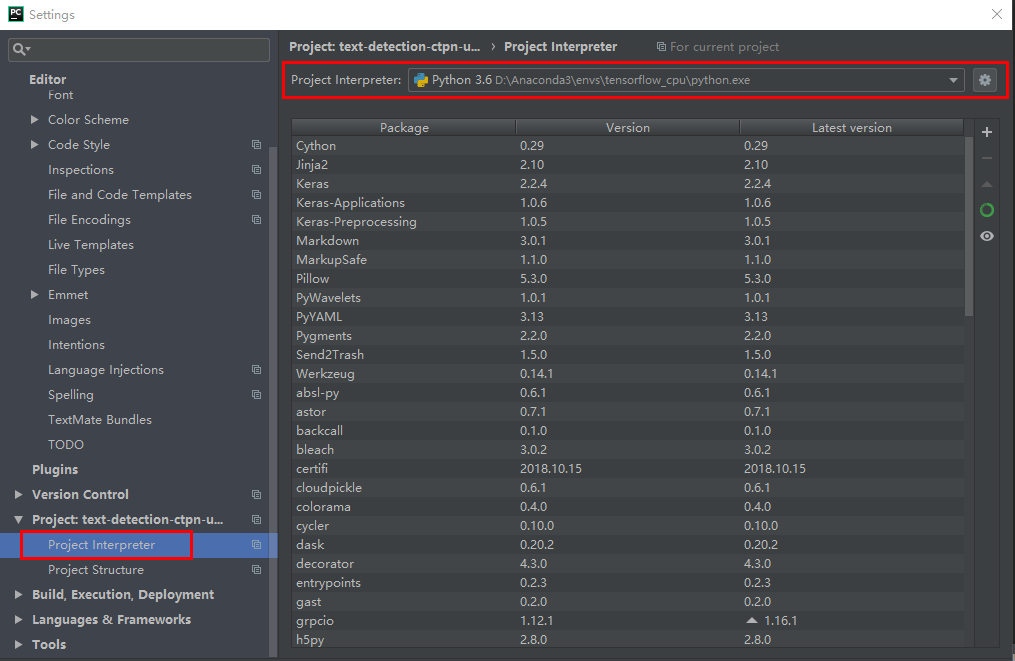Expand the Version Control section
The image size is (1015, 661).
pyautogui.click(x=19, y=495)
